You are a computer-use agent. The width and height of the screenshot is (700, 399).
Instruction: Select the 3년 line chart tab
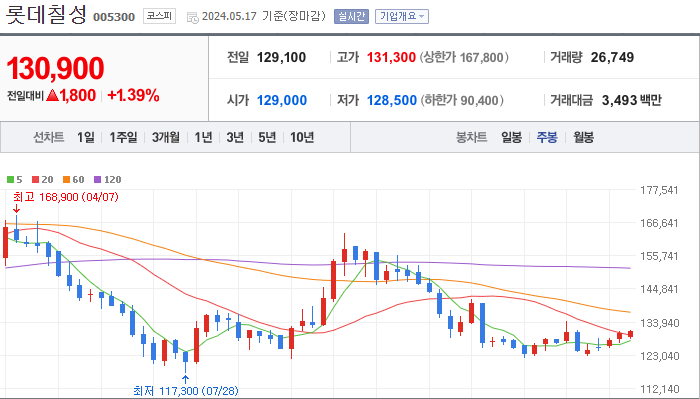[235, 137]
